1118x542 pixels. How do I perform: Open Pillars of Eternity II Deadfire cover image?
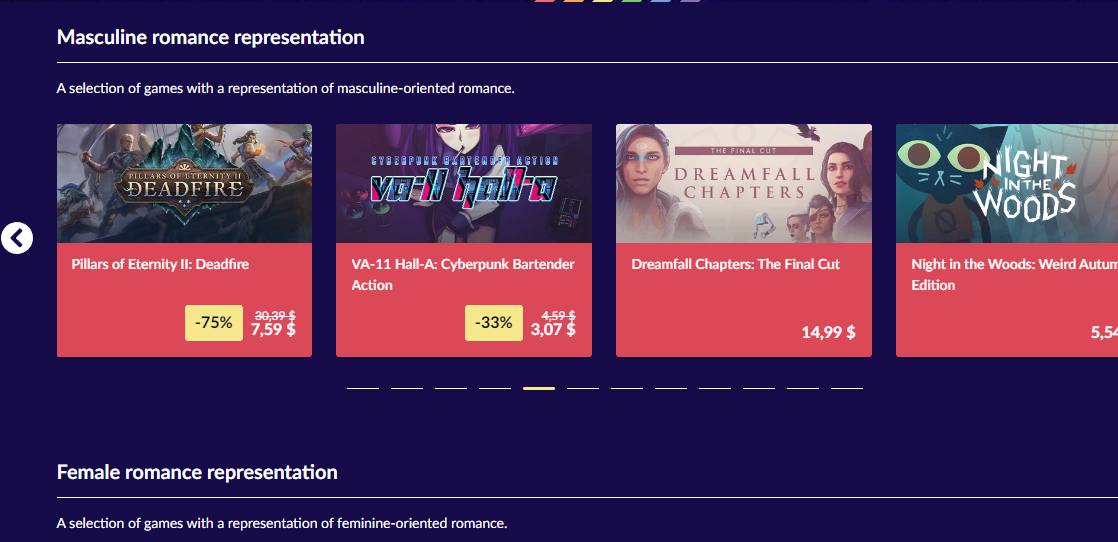tap(184, 183)
